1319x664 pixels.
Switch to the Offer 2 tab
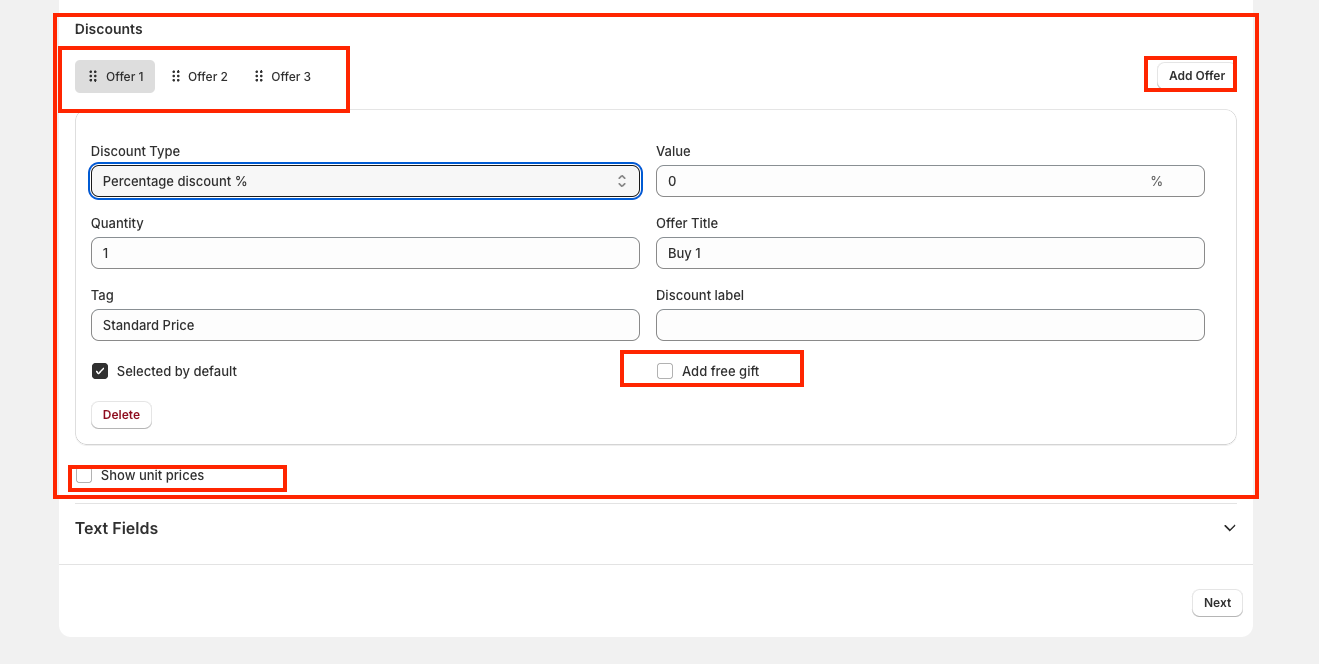(x=208, y=77)
